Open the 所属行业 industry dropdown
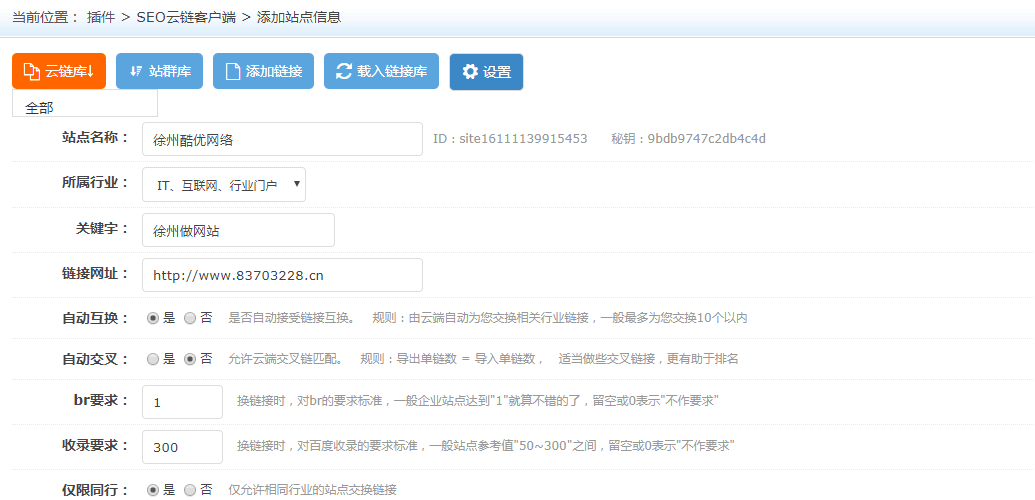Viewport: 1035px width, 500px height. point(224,185)
